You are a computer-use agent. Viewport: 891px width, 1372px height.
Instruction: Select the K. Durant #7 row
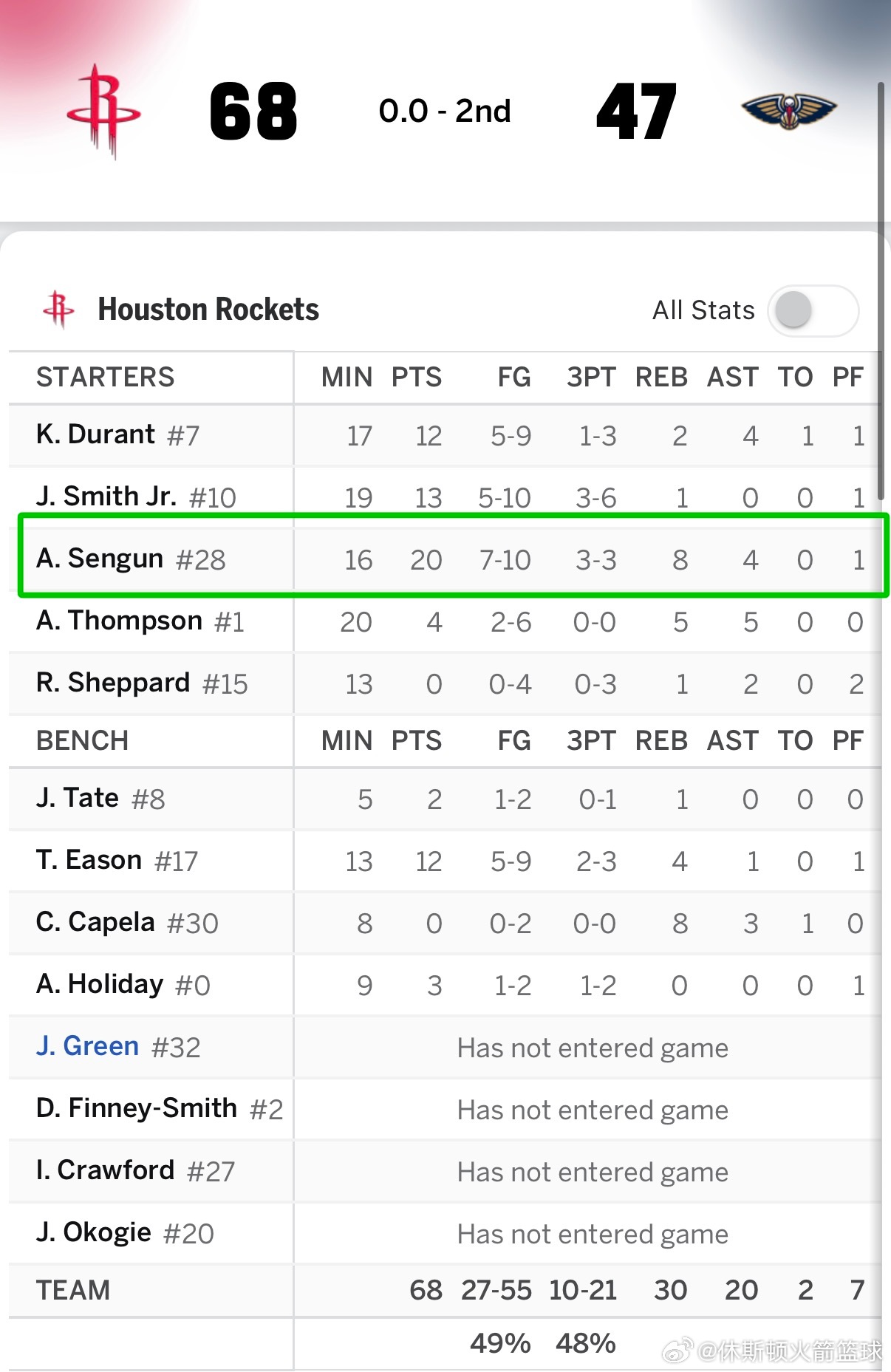coord(445,435)
